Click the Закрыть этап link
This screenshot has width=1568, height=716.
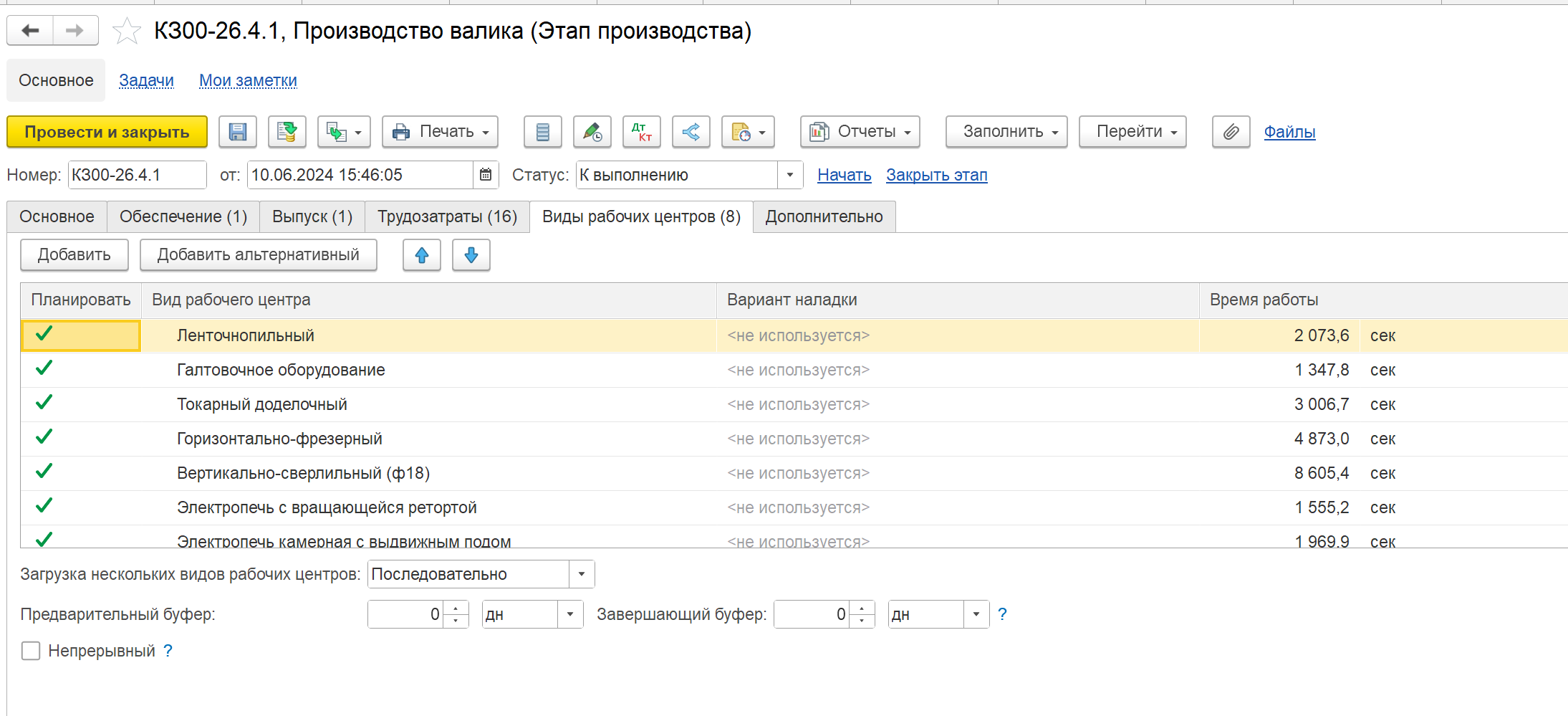pyautogui.click(x=936, y=175)
